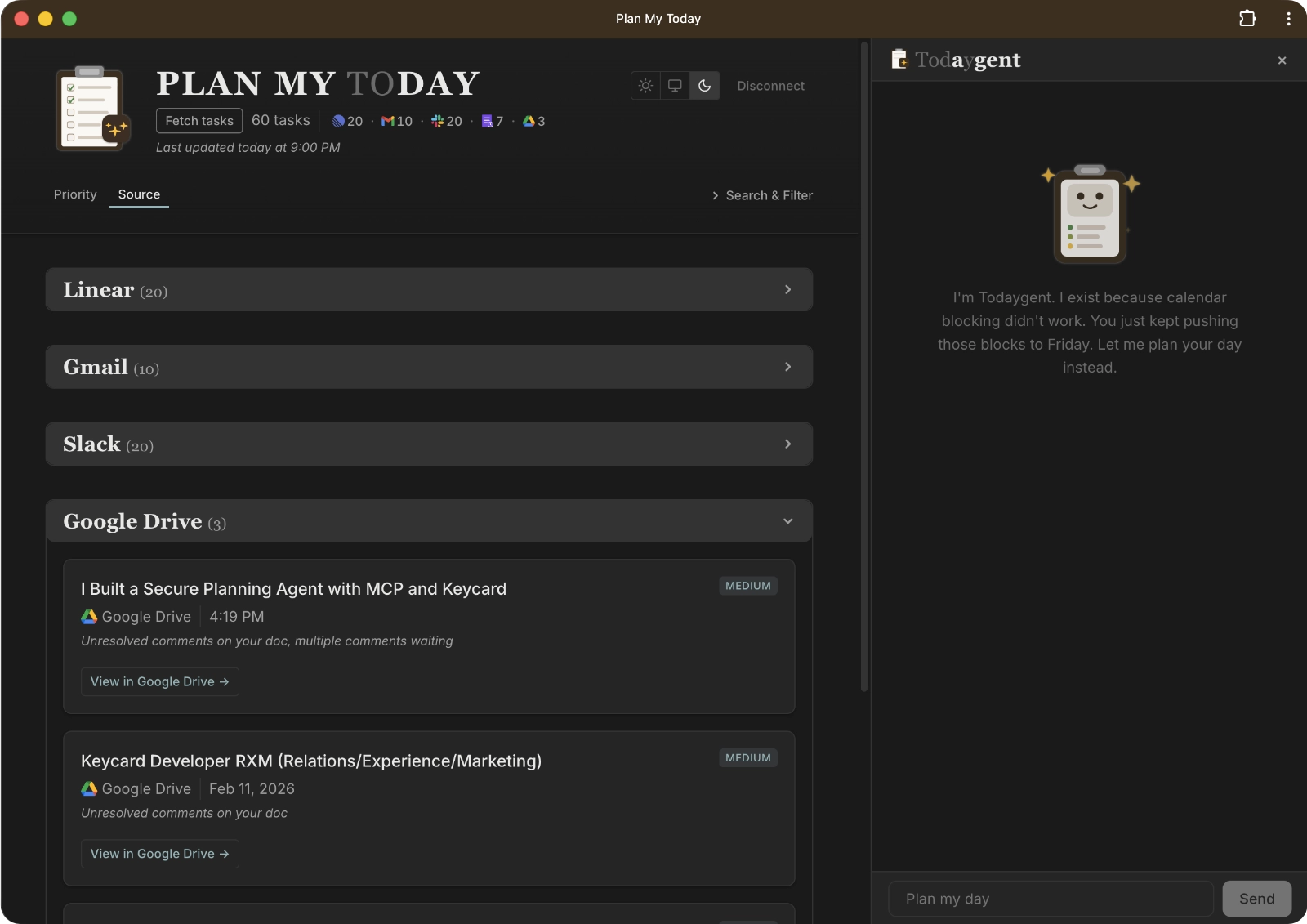Screen dimensions: 1307x924
Task: Collapse the Google Drive section
Action: (x=787, y=520)
